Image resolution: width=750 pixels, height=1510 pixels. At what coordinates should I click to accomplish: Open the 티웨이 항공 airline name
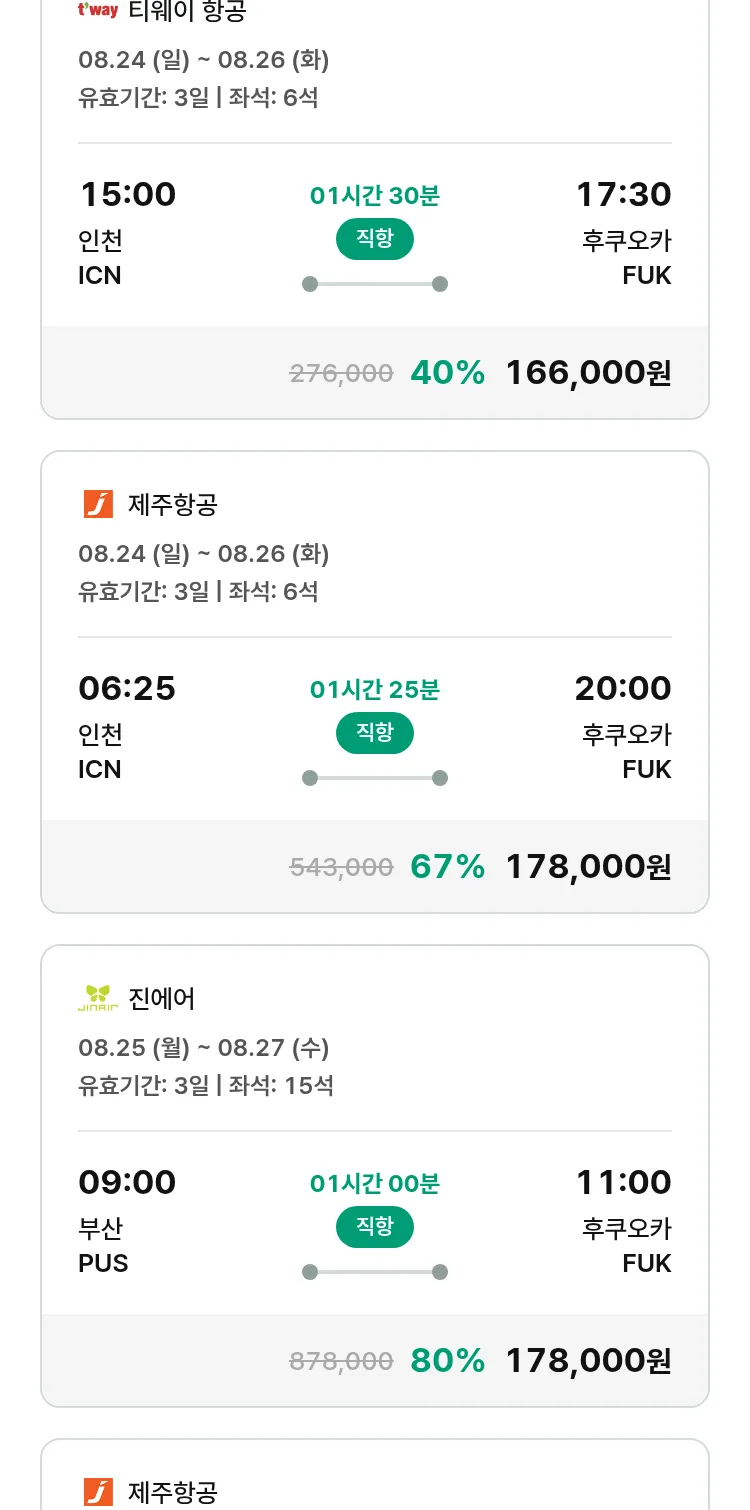(x=188, y=11)
